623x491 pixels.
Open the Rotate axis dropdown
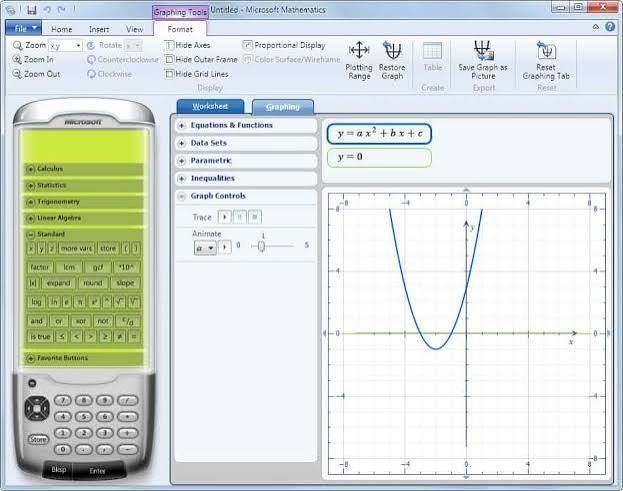click(137, 46)
